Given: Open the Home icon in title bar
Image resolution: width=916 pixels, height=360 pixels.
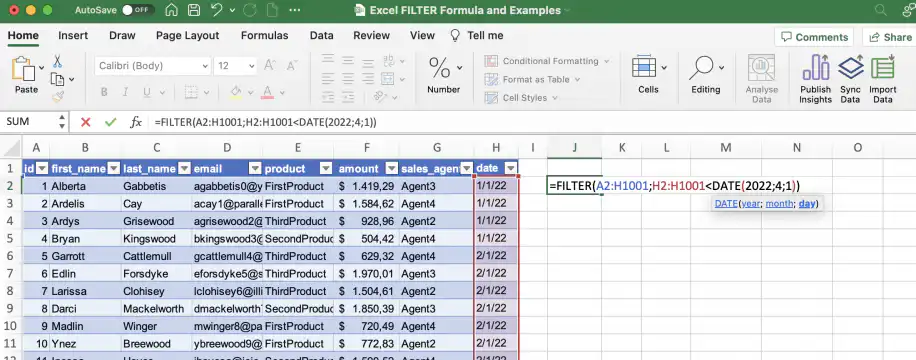Looking at the screenshot, I should pos(171,11).
